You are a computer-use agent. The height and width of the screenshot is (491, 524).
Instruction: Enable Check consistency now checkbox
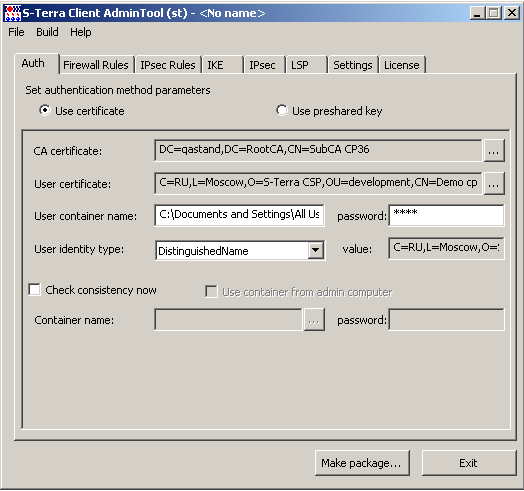point(35,289)
